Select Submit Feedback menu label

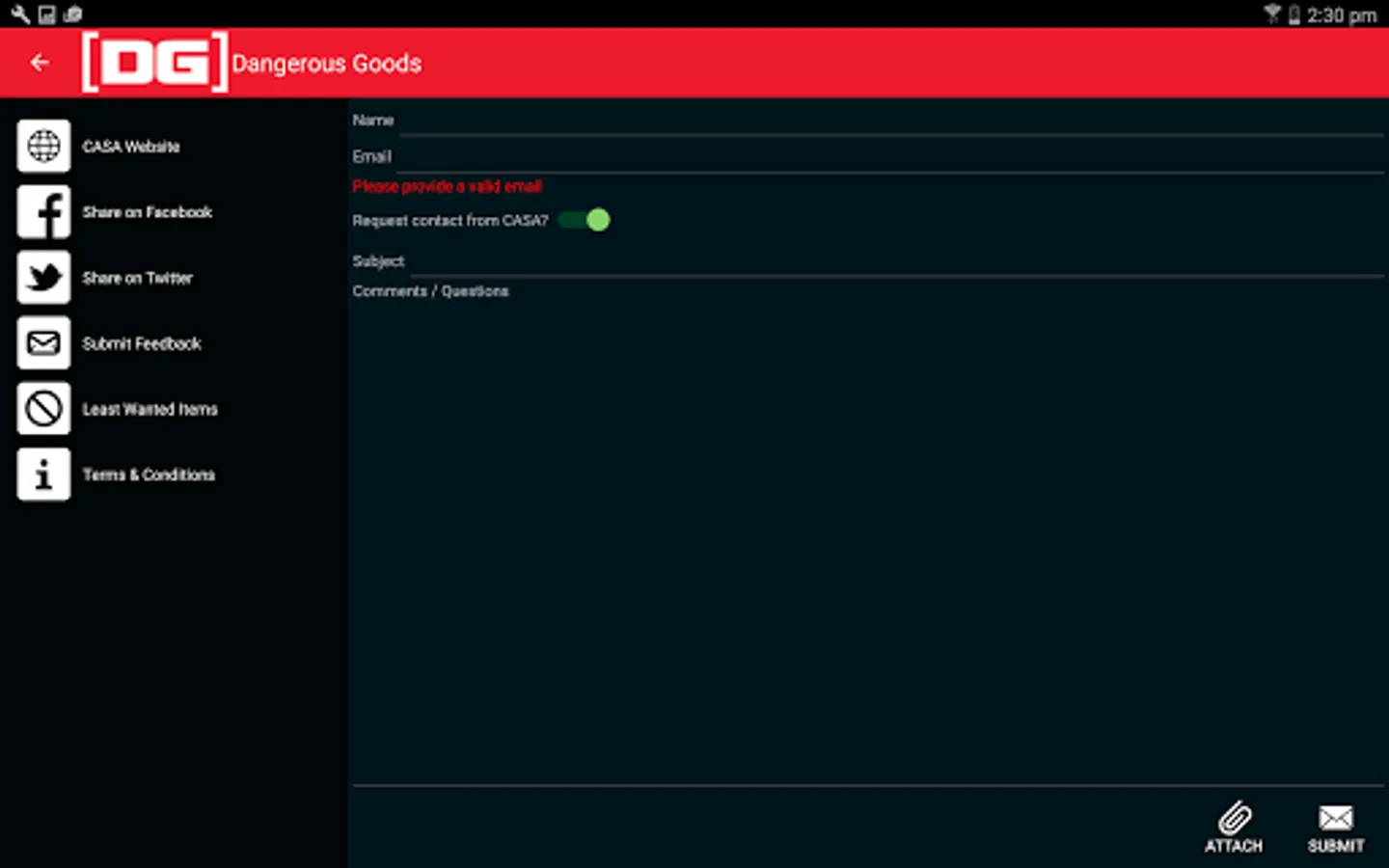[142, 343]
